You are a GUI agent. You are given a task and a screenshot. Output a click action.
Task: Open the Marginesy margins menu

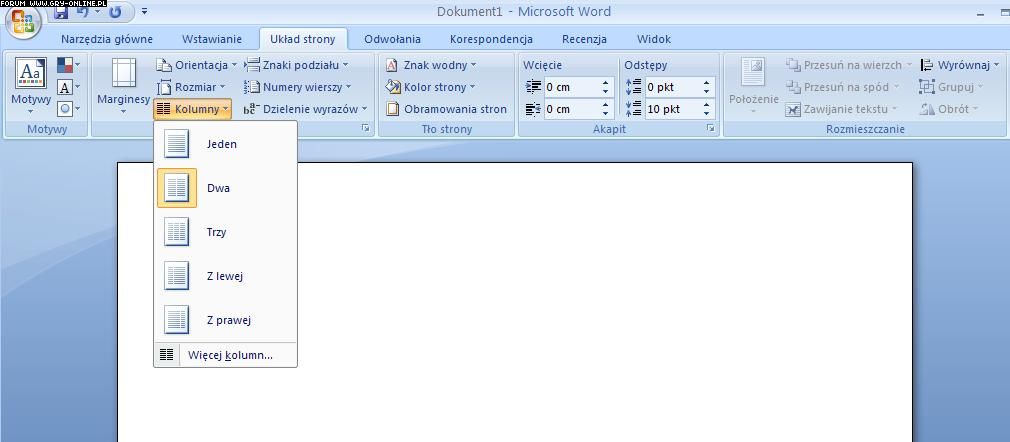click(124, 87)
